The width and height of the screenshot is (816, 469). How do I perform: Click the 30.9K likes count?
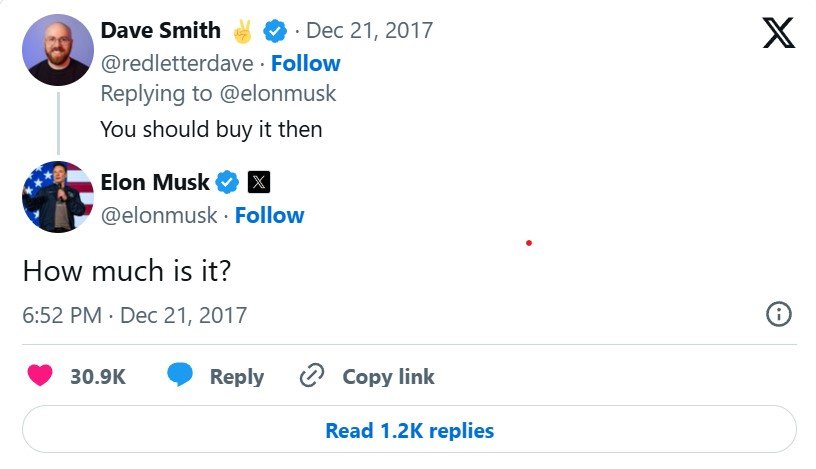click(98, 376)
